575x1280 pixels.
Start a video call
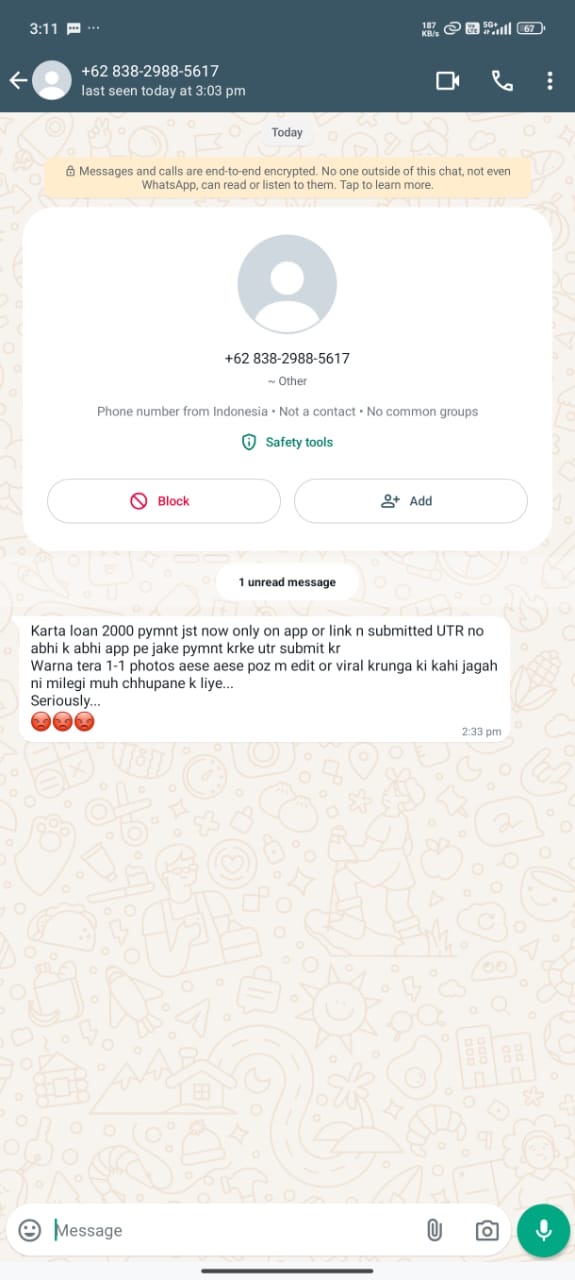(x=448, y=81)
